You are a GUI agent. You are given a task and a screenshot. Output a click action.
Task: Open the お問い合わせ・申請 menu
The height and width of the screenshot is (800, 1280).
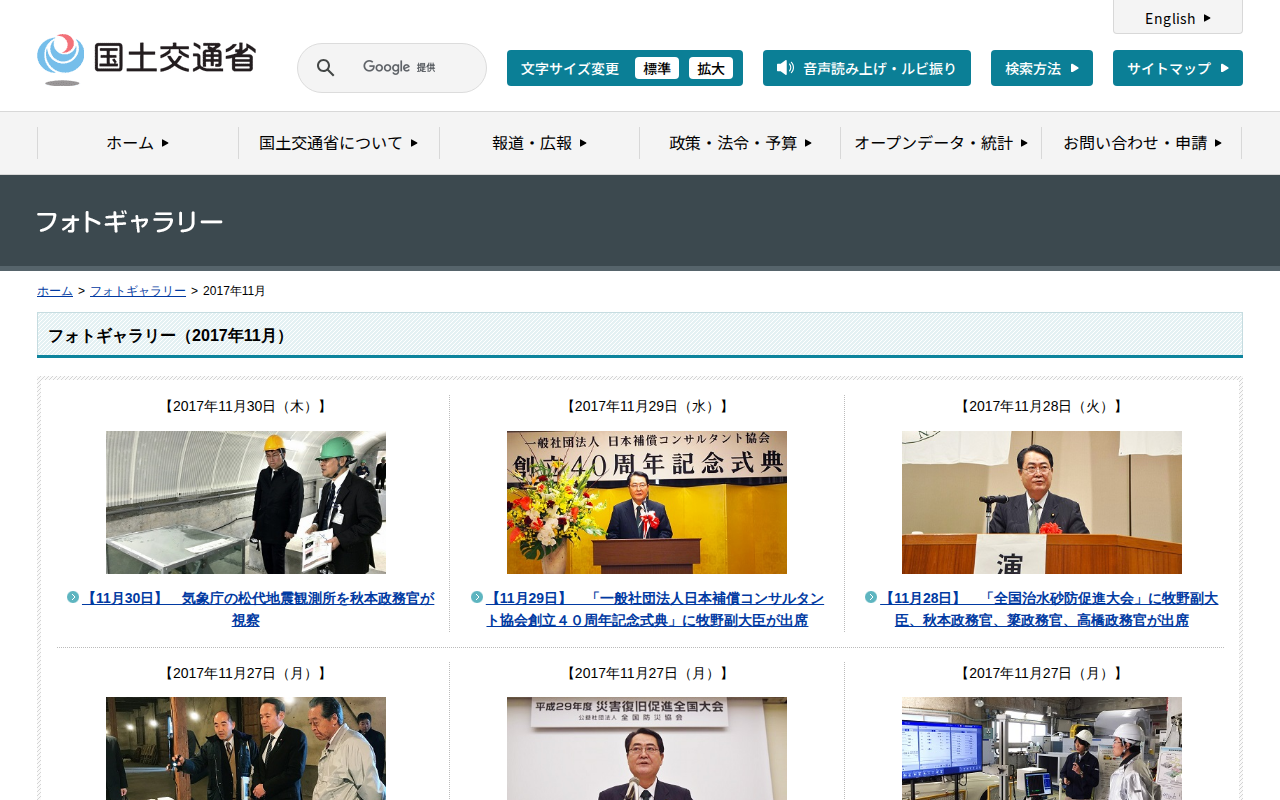point(1142,143)
